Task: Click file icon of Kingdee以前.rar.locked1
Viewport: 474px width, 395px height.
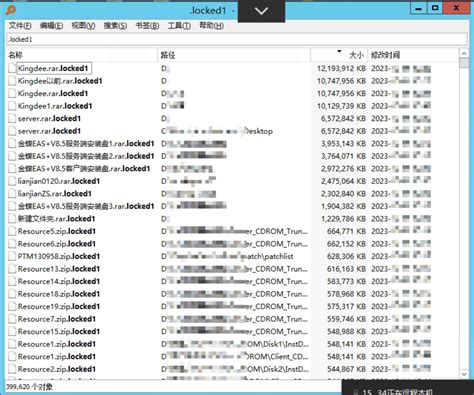Action: 12,81
